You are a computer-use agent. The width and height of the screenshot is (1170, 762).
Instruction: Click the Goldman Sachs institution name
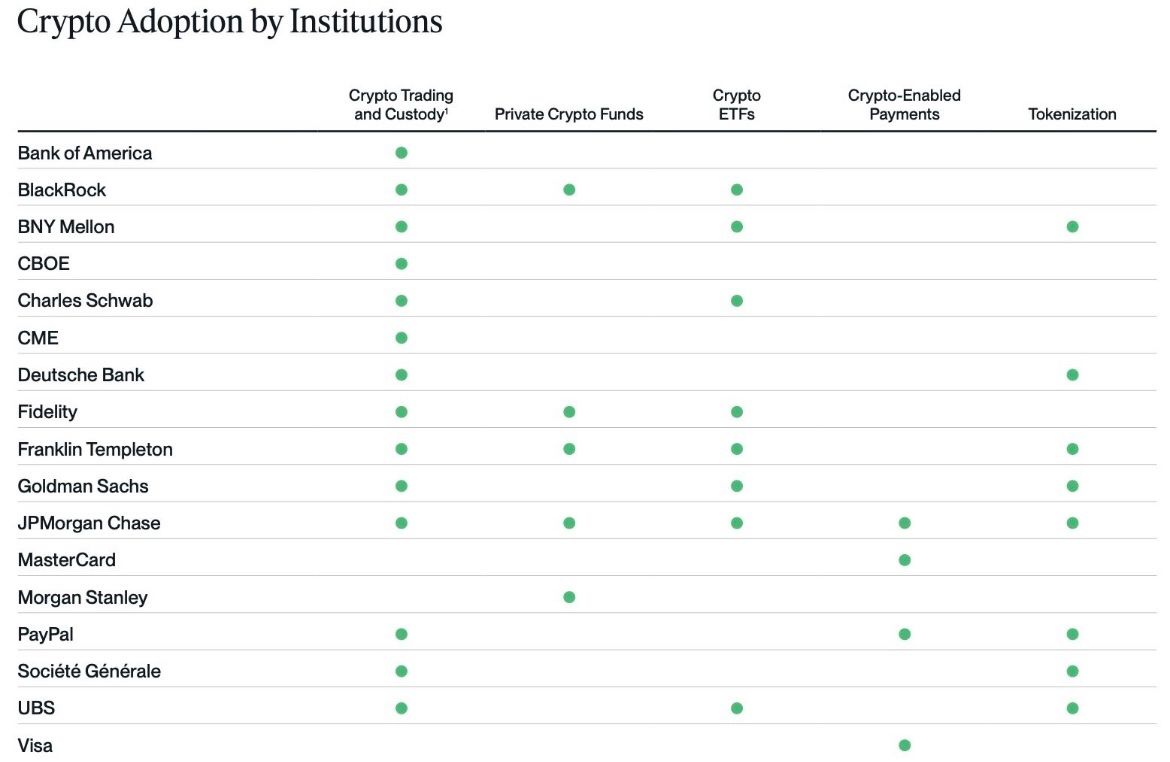click(x=83, y=486)
